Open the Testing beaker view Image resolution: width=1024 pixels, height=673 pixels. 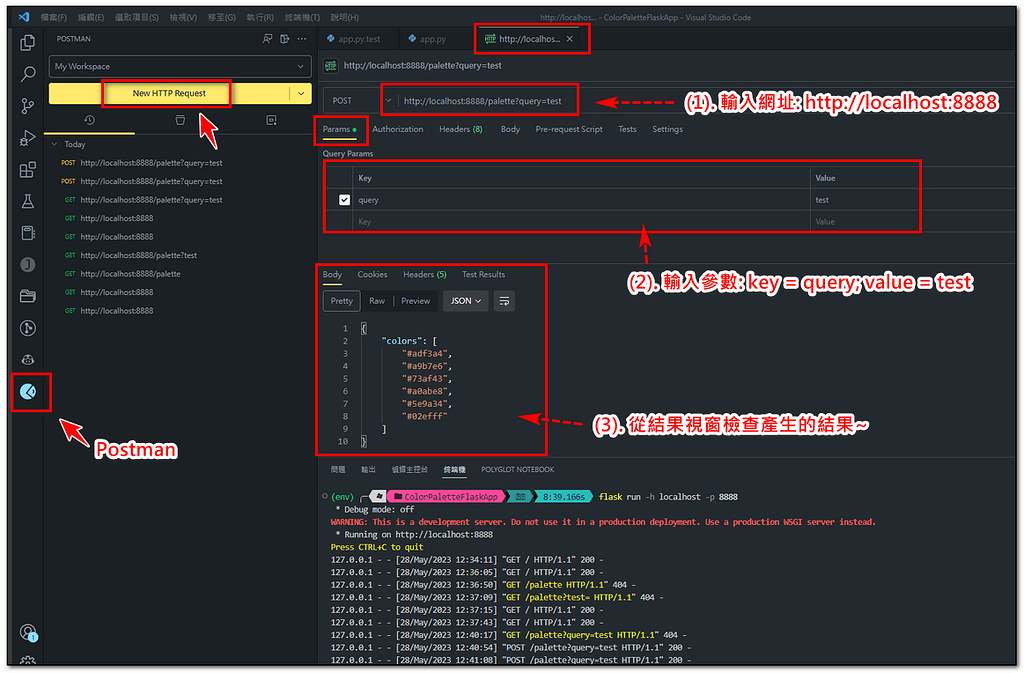click(x=28, y=200)
